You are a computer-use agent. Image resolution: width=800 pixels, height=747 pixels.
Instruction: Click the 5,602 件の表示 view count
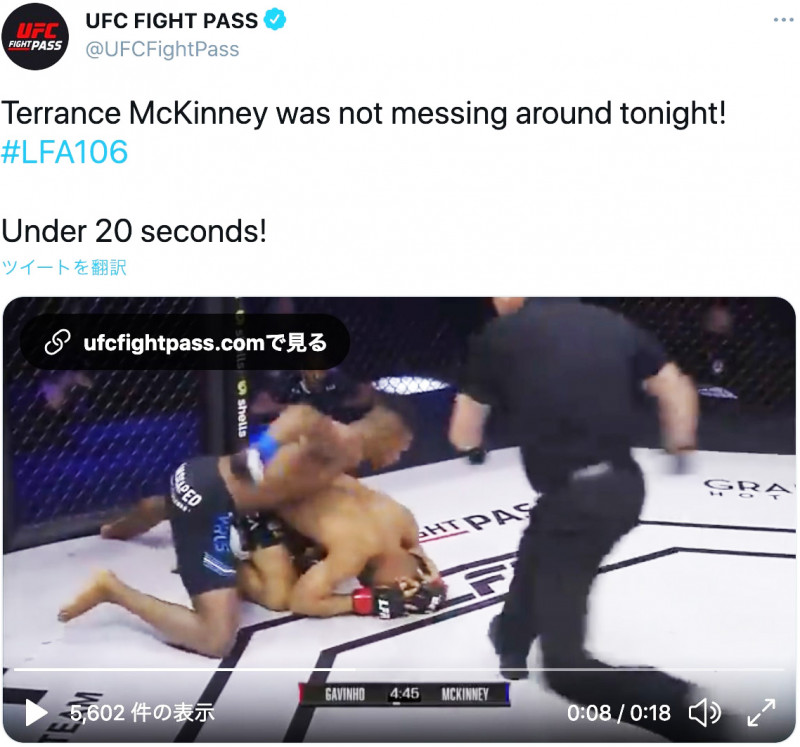coord(142,713)
